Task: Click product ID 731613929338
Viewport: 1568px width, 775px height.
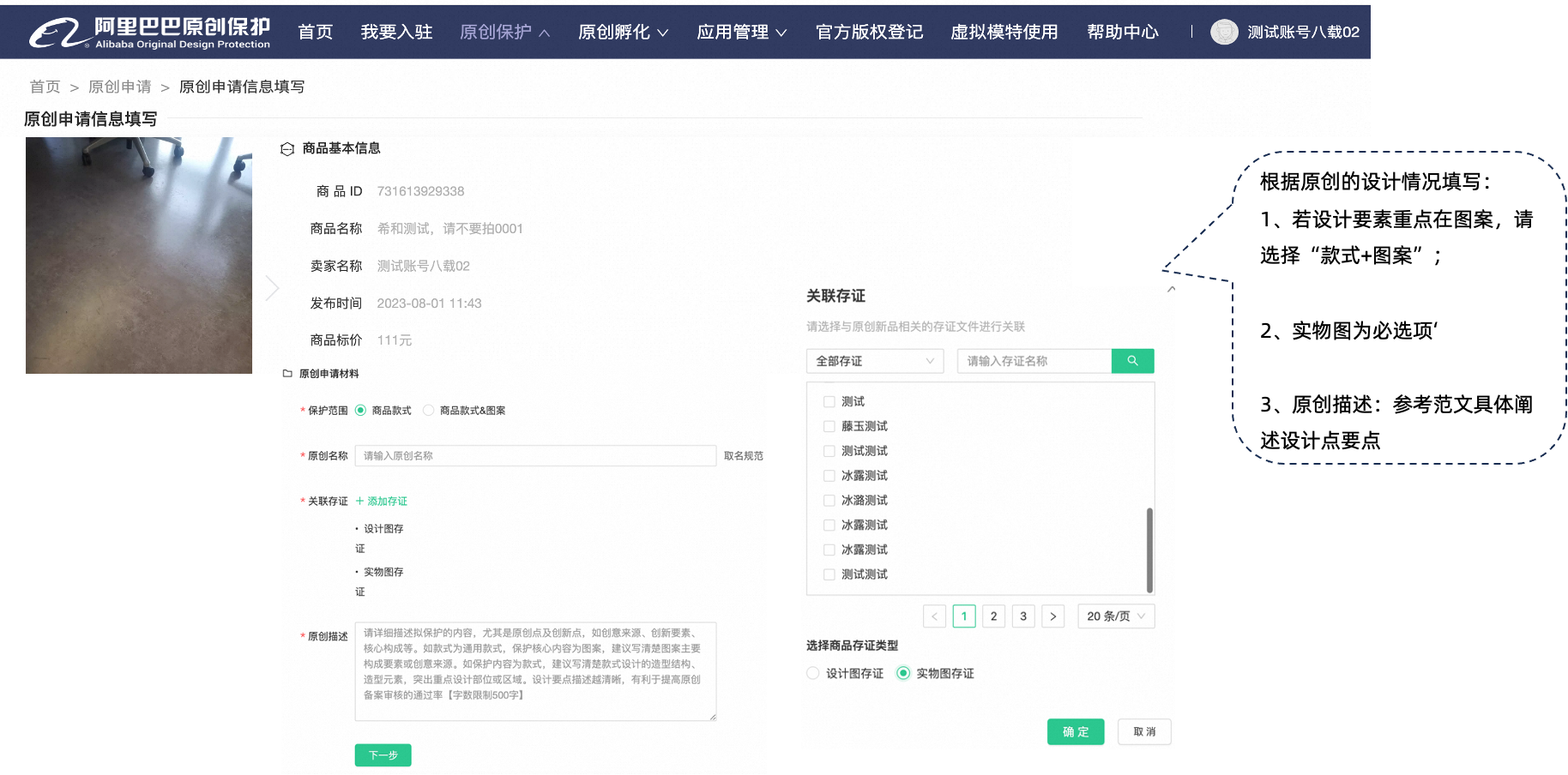Action: 420,191
